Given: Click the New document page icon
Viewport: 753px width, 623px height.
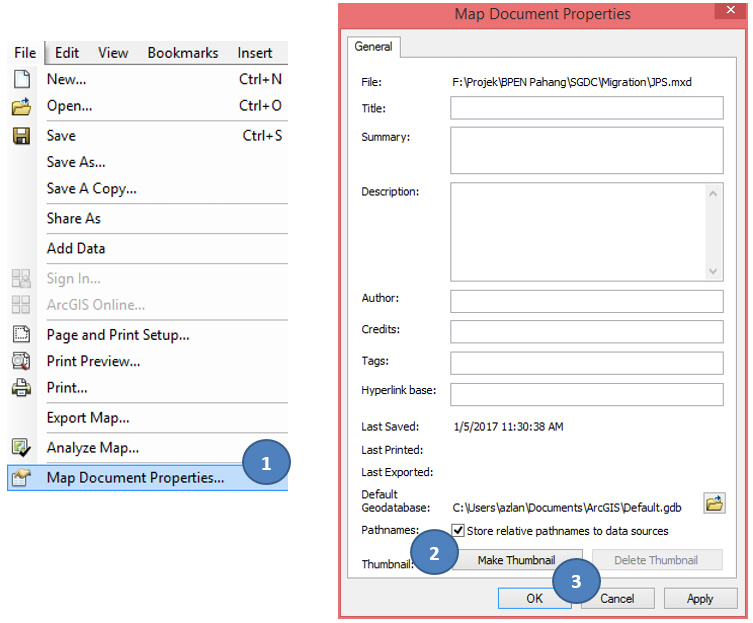Looking at the screenshot, I should pyautogui.click(x=22, y=79).
